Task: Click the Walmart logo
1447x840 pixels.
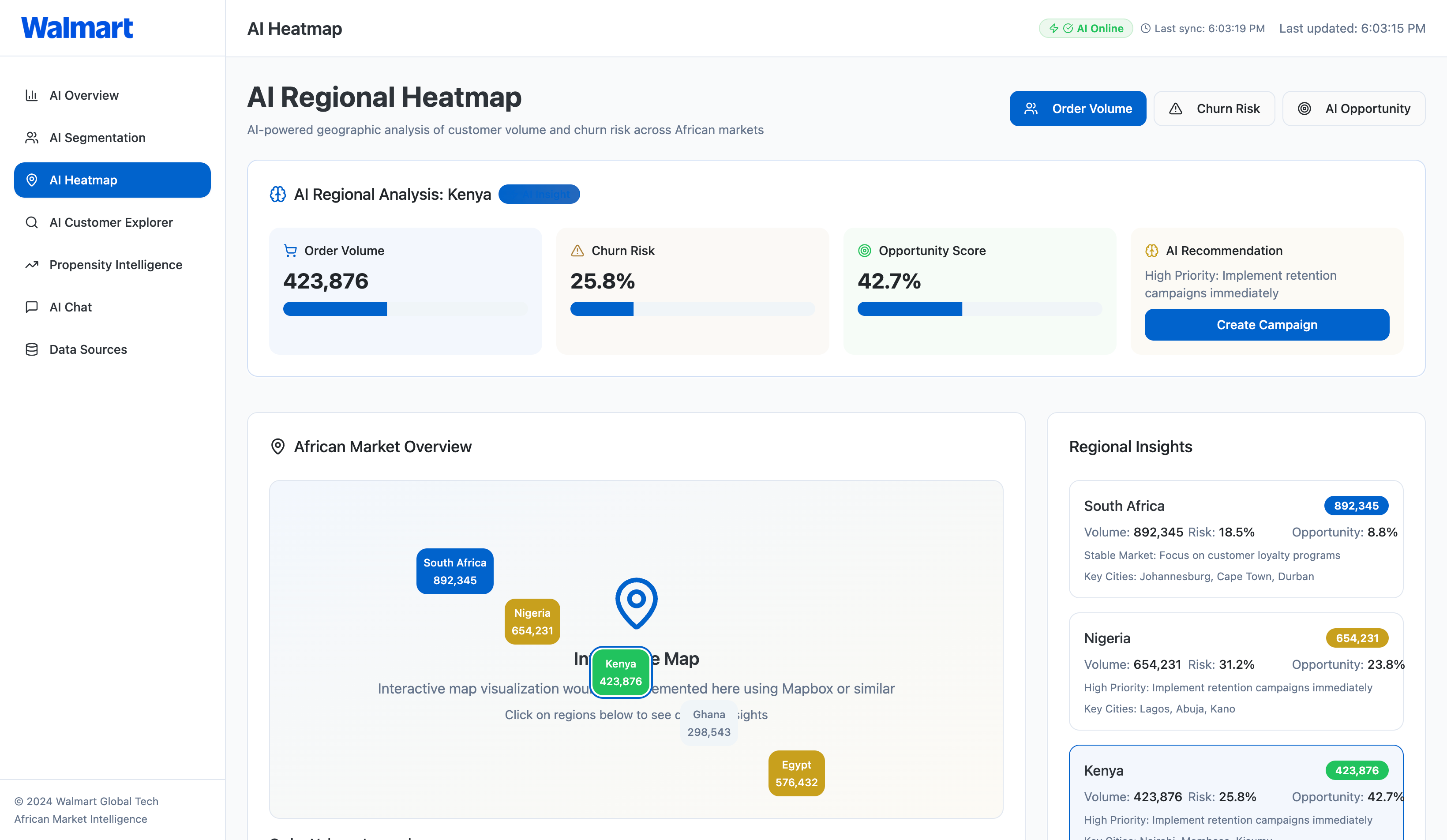Action: [x=77, y=27]
